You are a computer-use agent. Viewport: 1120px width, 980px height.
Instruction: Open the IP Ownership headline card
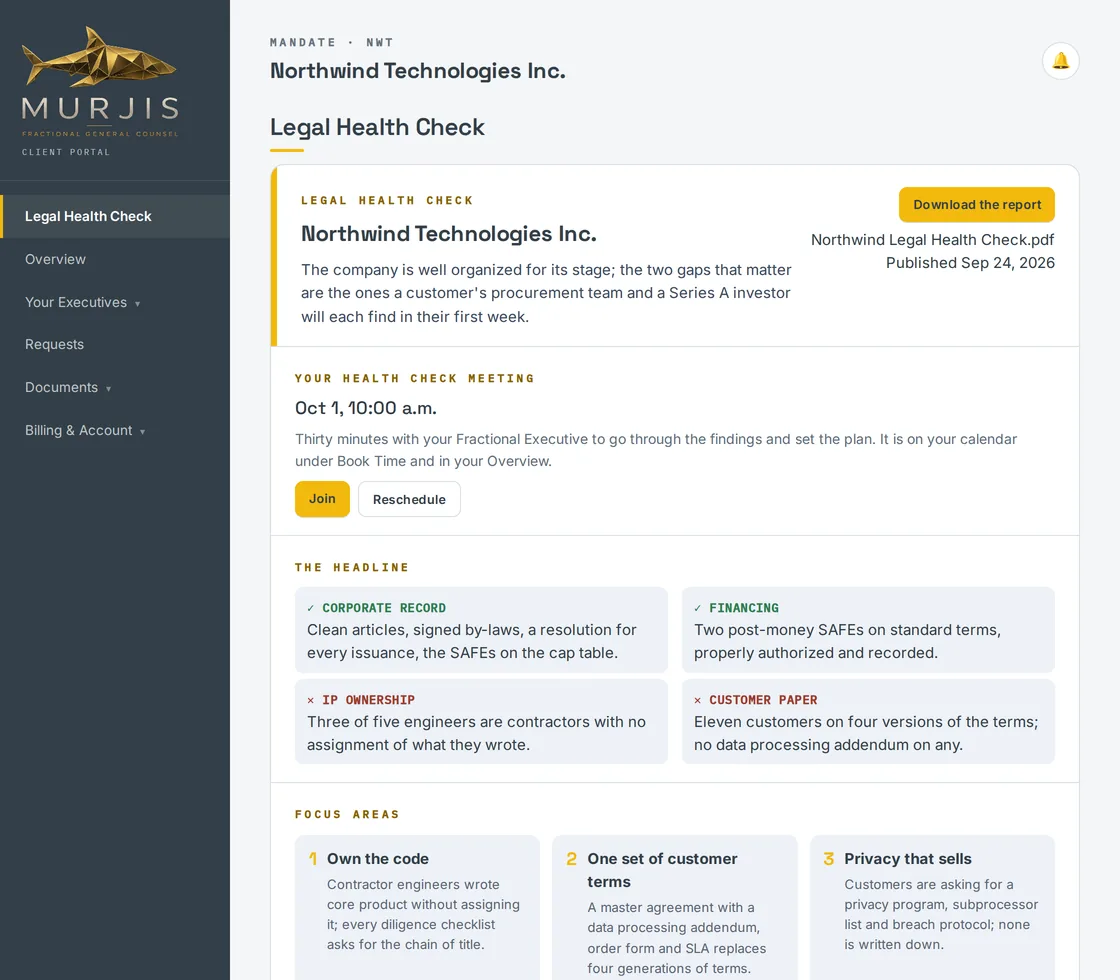[x=481, y=721]
